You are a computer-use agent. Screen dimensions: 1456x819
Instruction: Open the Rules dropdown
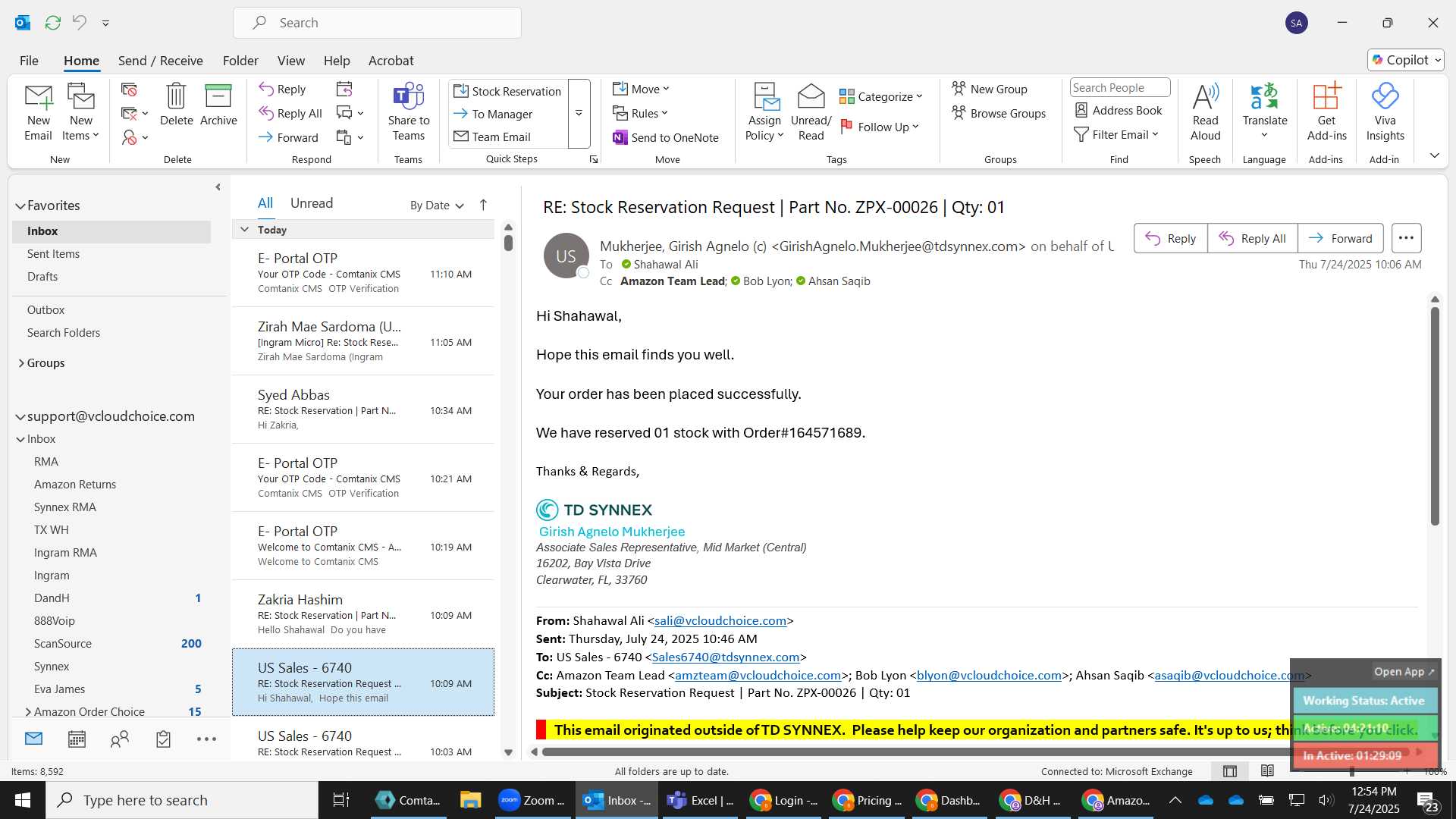(x=641, y=113)
